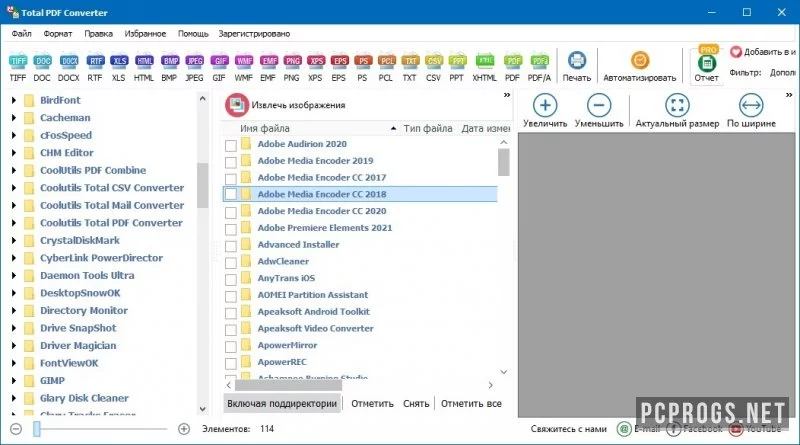
Task: Click the Извлечь изображения icon
Action: (x=236, y=105)
